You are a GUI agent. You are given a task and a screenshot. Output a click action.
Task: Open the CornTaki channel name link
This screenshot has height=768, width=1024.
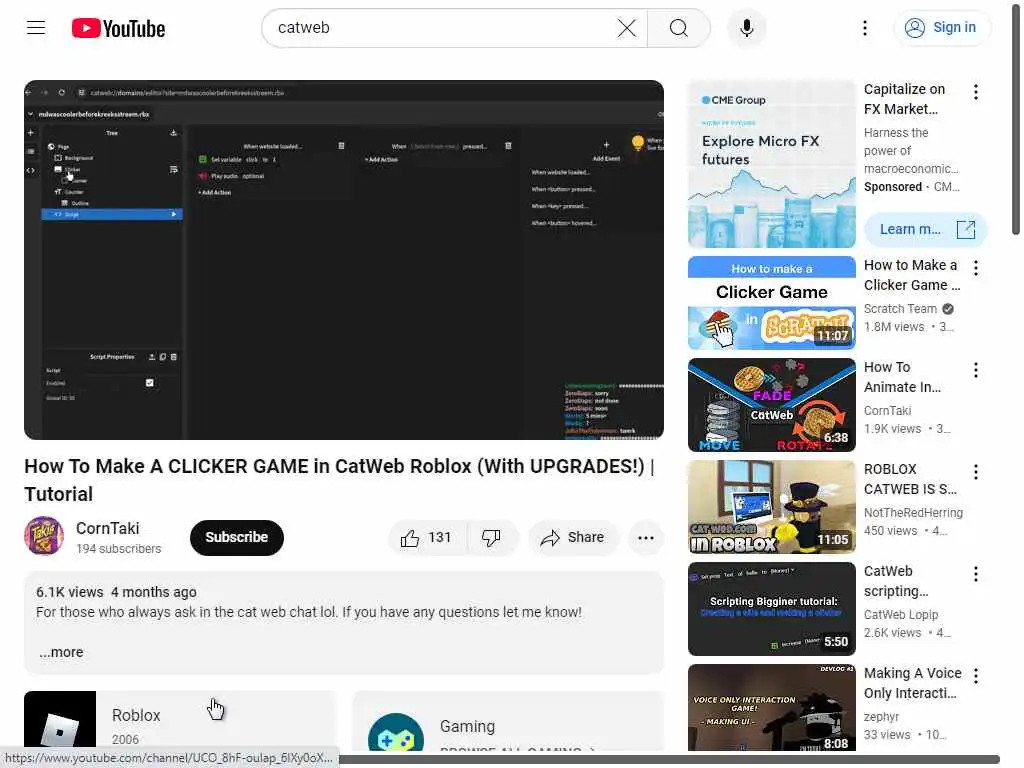[x=108, y=528]
